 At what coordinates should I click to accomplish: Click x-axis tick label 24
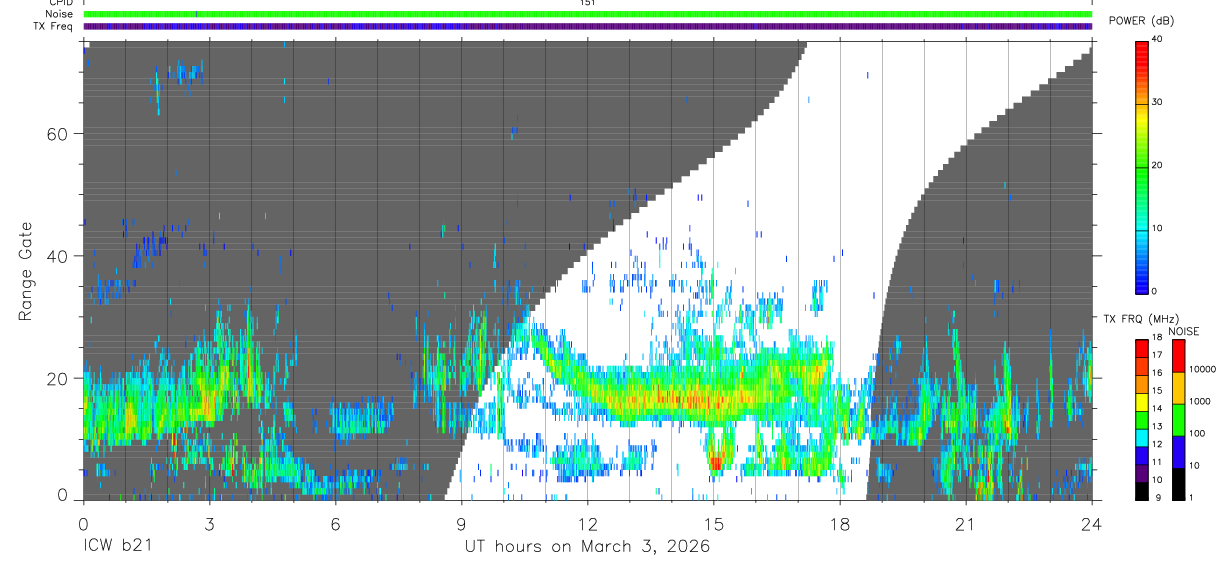pyautogui.click(x=1091, y=524)
